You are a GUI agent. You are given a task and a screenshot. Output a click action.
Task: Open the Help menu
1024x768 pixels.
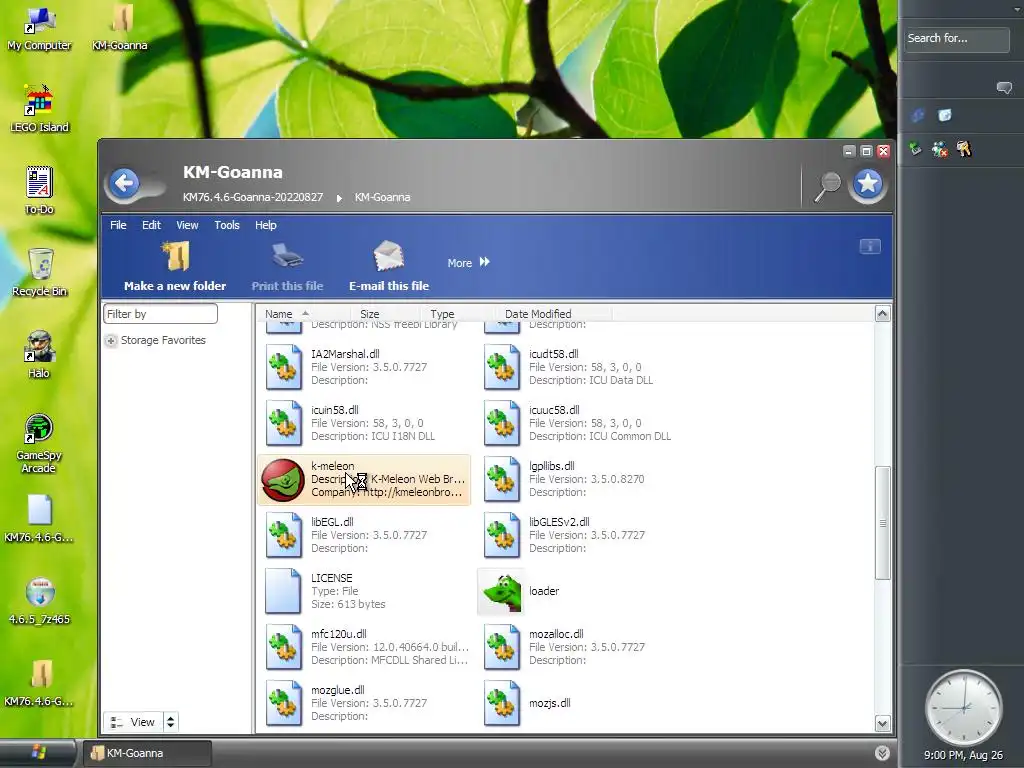265,225
